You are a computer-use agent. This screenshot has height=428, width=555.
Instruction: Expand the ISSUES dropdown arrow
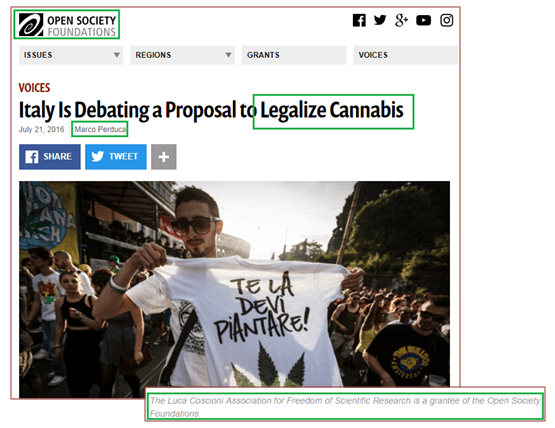point(116,55)
